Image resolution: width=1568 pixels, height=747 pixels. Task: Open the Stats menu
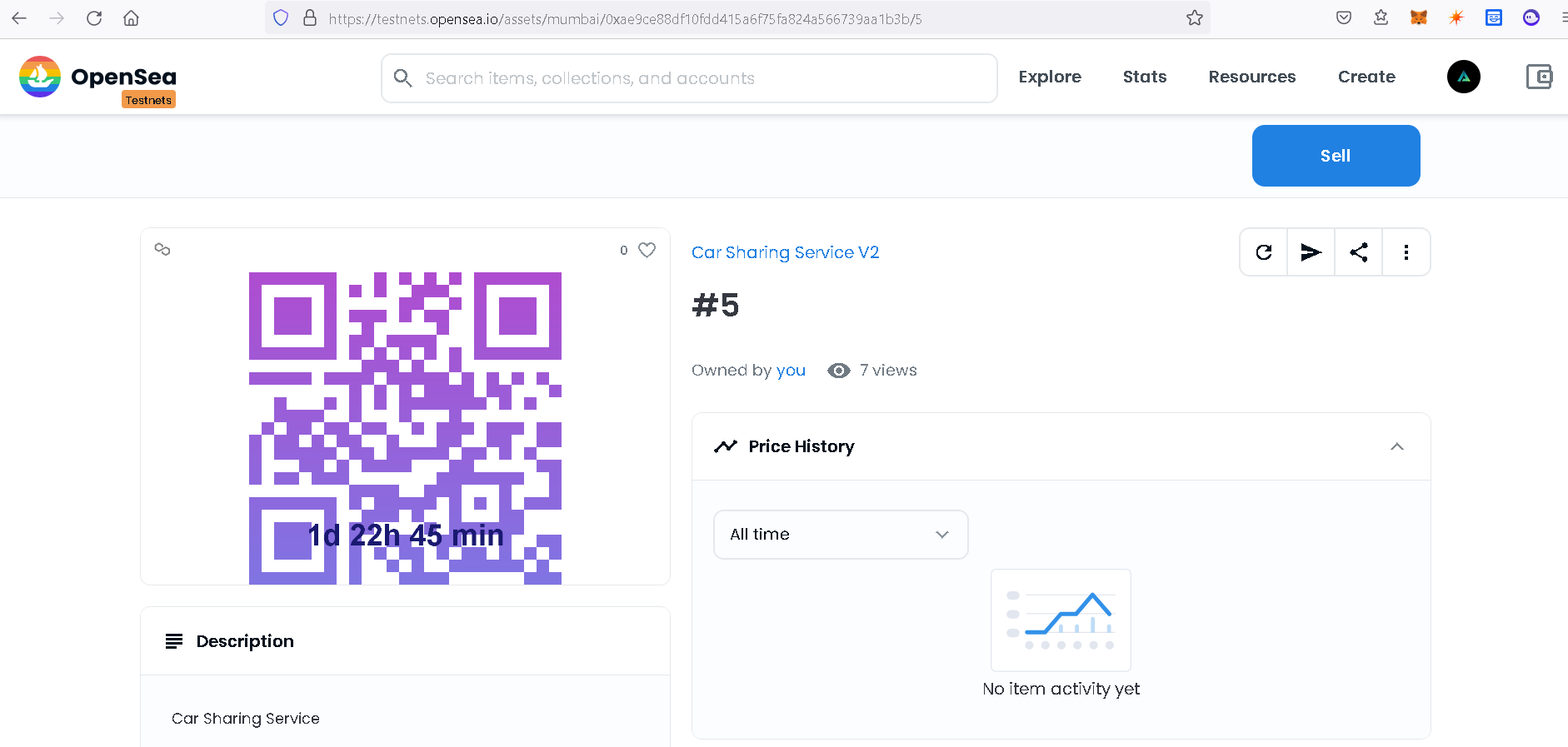click(x=1145, y=77)
